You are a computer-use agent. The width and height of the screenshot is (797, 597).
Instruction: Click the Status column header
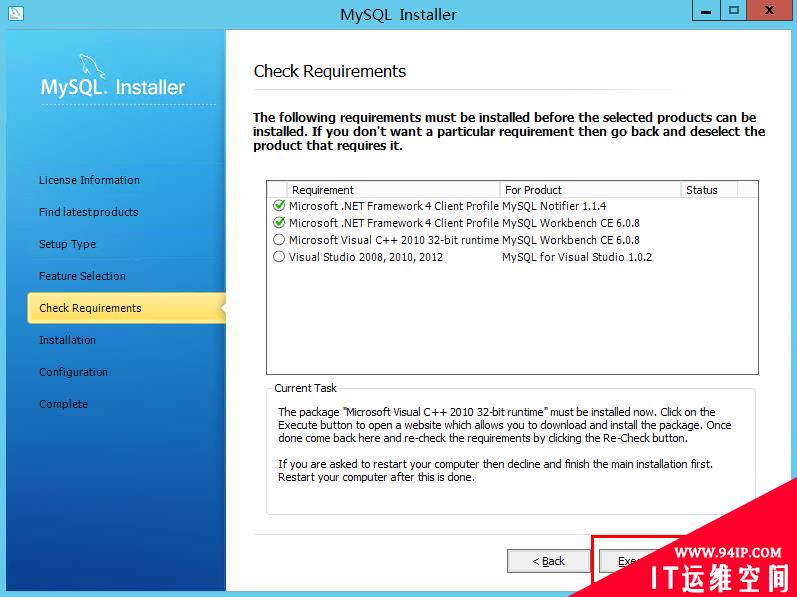[709, 190]
